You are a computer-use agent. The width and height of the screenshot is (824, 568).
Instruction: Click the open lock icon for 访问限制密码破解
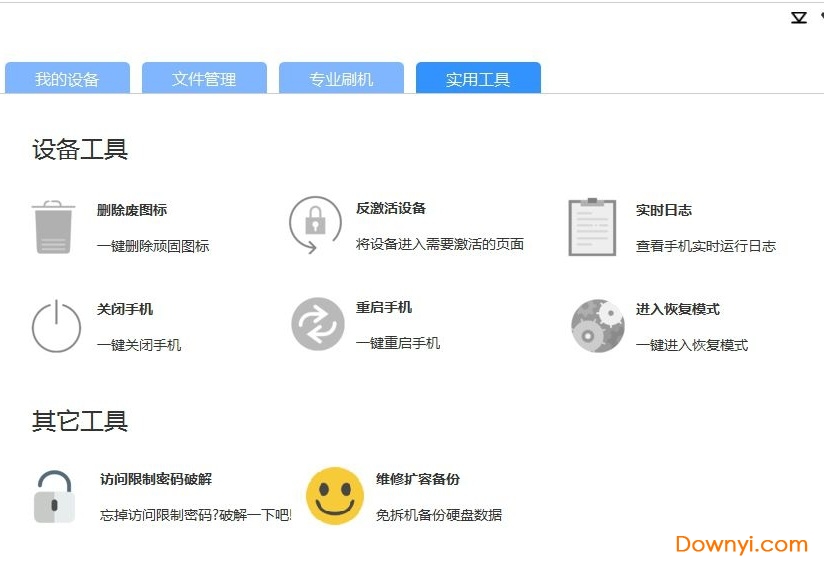pos(54,497)
